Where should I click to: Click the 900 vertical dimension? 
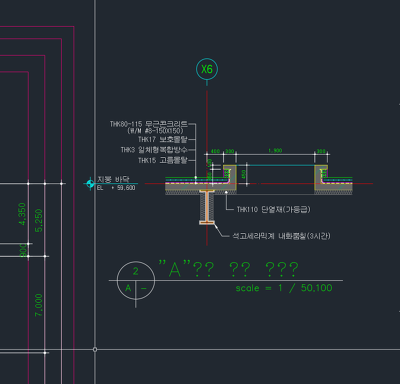(23, 250)
